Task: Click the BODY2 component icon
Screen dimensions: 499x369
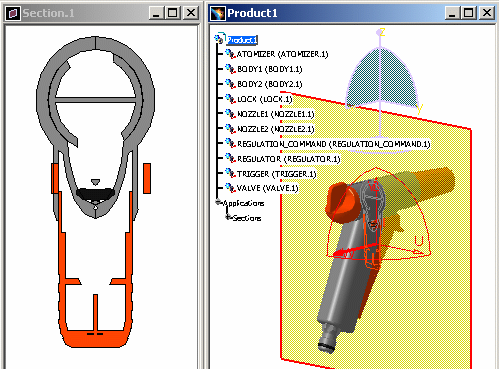Action: [x=230, y=84]
